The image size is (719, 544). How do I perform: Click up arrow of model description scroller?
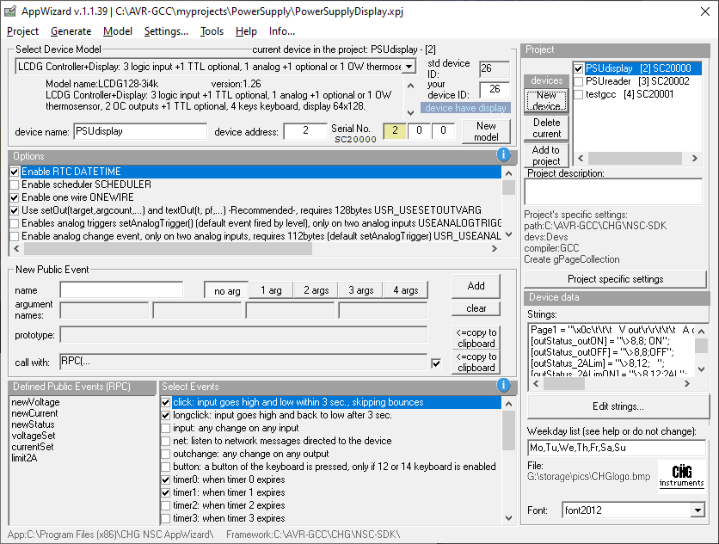pos(411,86)
